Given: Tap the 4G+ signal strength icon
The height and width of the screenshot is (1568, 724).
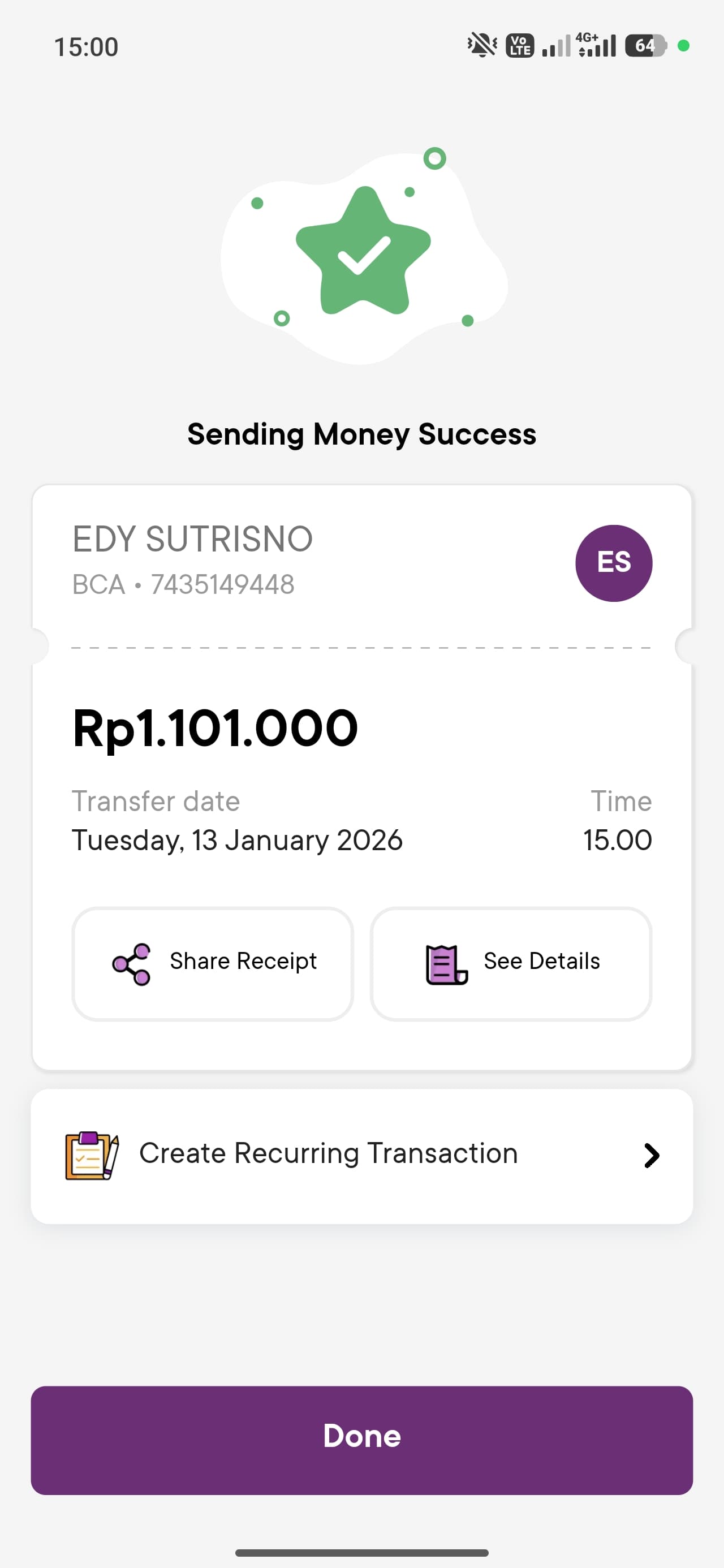Looking at the screenshot, I should [597, 46].
